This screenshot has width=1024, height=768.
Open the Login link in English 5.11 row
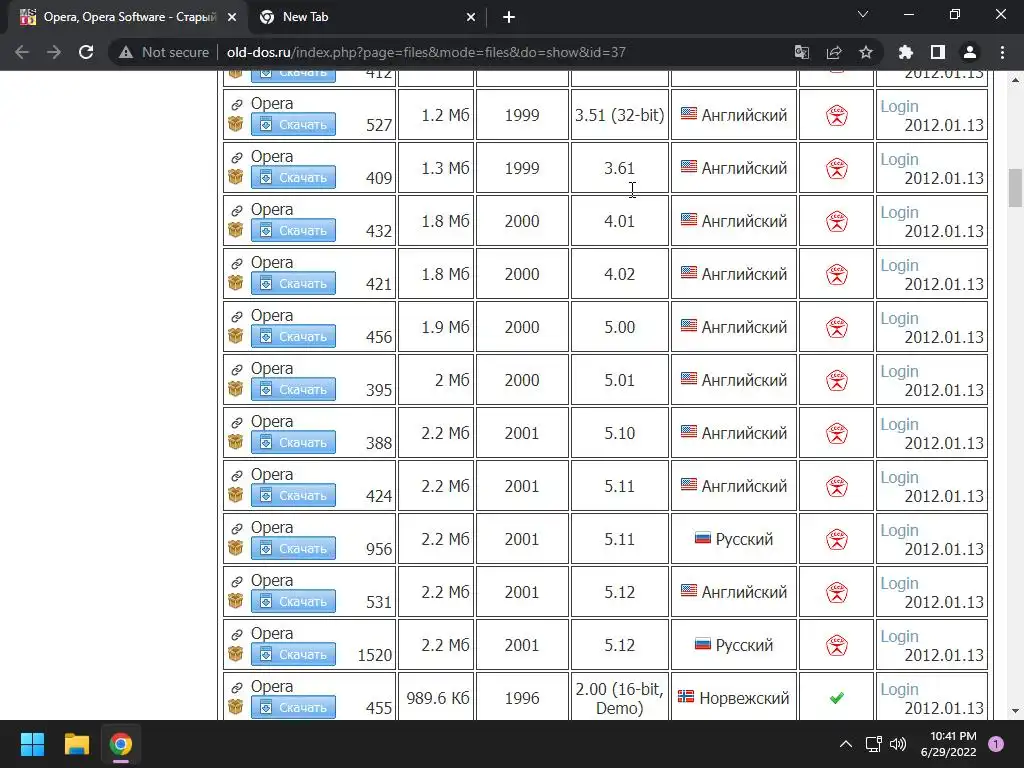coord(899,477)
